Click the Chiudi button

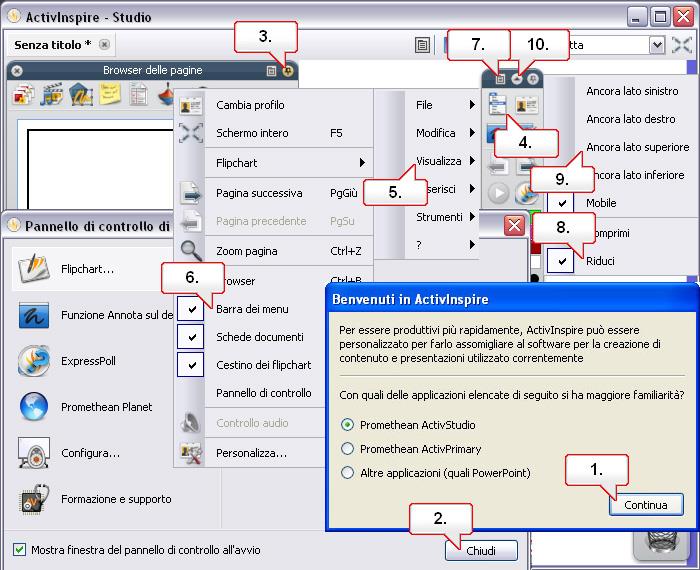(481, 550)
